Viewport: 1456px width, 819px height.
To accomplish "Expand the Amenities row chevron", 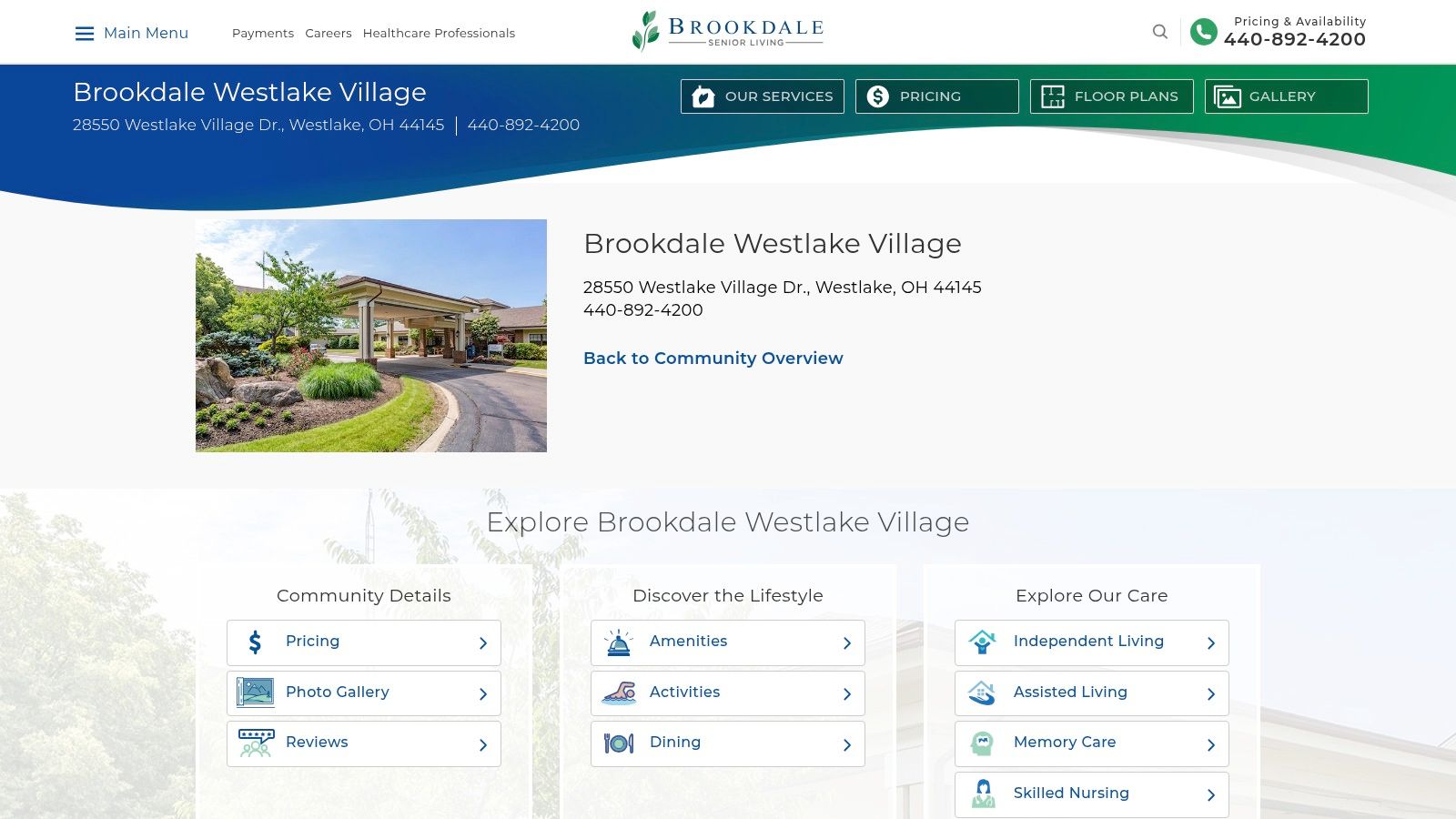I will pyautogui.click(x=847, y=643).
